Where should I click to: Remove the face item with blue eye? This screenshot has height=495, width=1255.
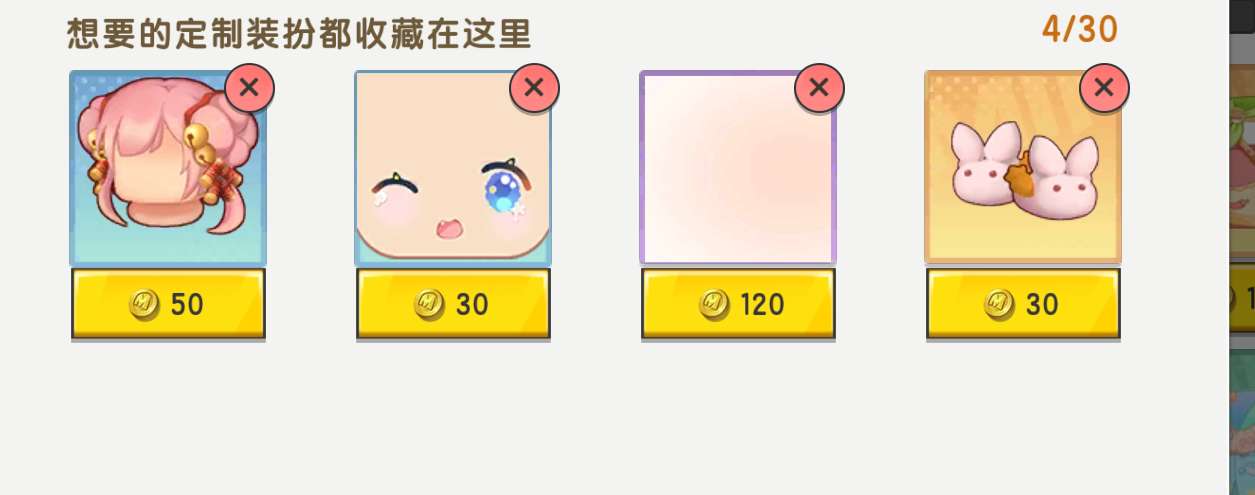tap(534, 88)
